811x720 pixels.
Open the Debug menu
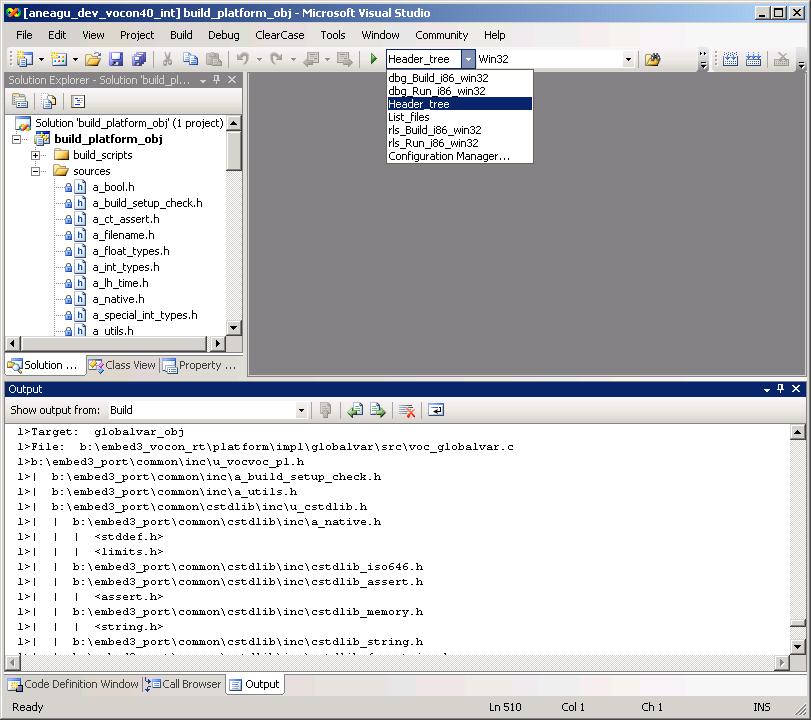tap(223, 35)
